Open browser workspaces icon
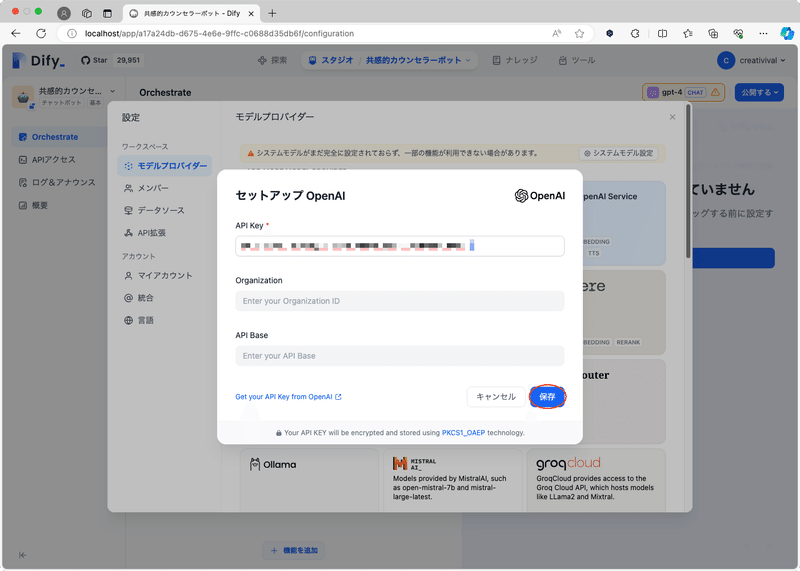 tap(87, 13)
